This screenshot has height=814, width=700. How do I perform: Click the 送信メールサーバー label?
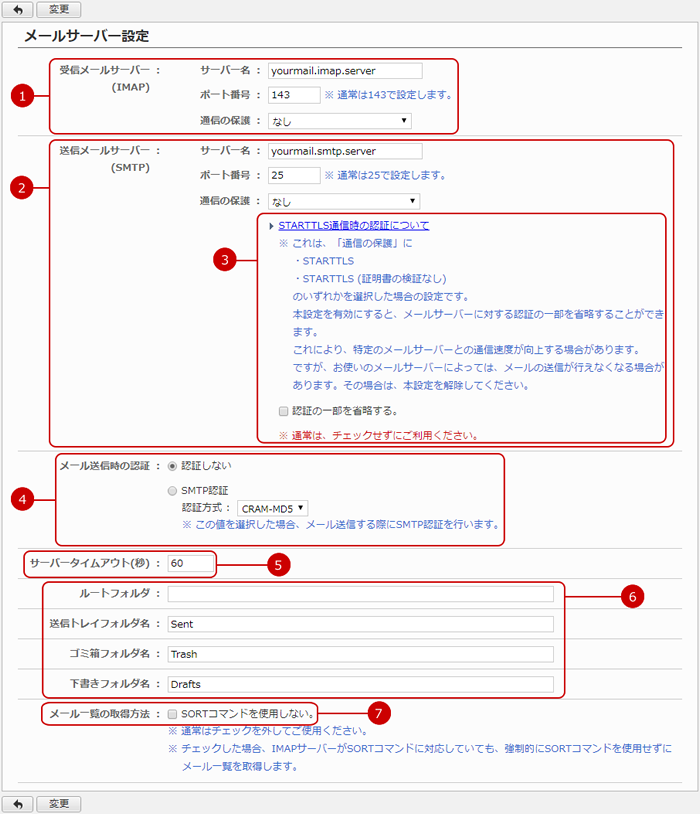[104, 151]
